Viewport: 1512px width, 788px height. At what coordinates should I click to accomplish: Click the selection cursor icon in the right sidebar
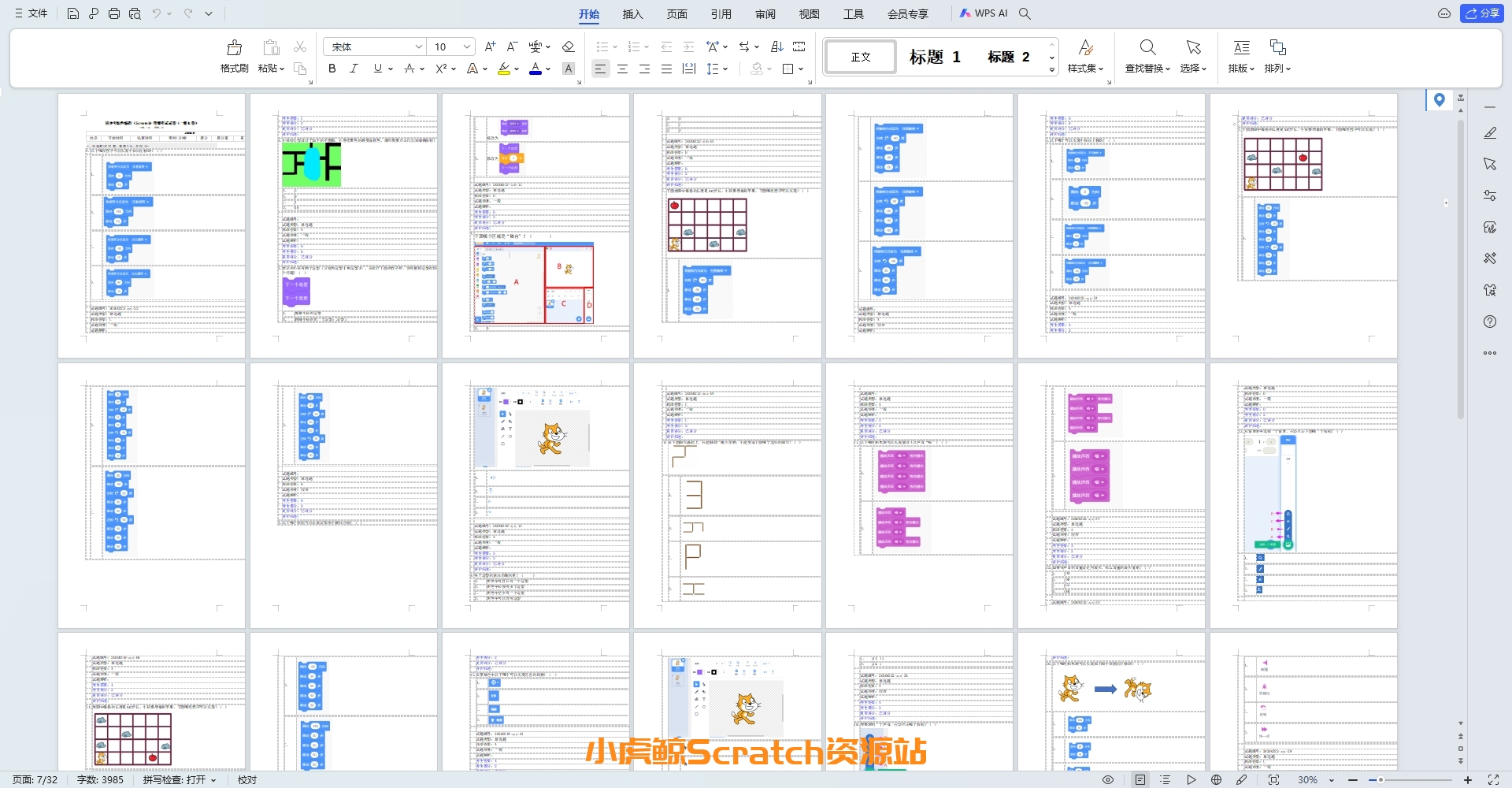(x=1490, y=164)
